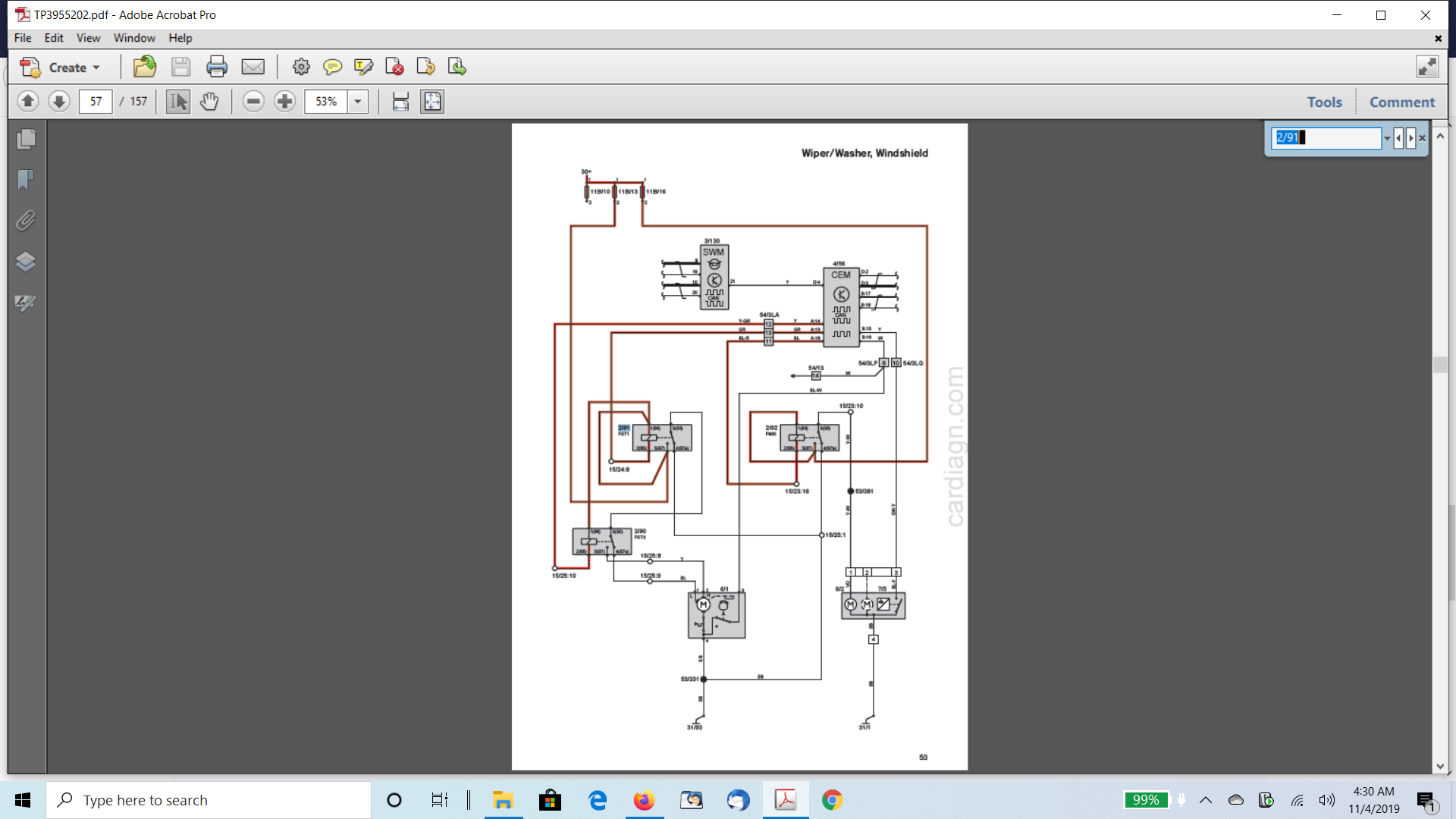Toggle fit one full page view
Viewport: 1456px width, 819px height.
point(432,101)
